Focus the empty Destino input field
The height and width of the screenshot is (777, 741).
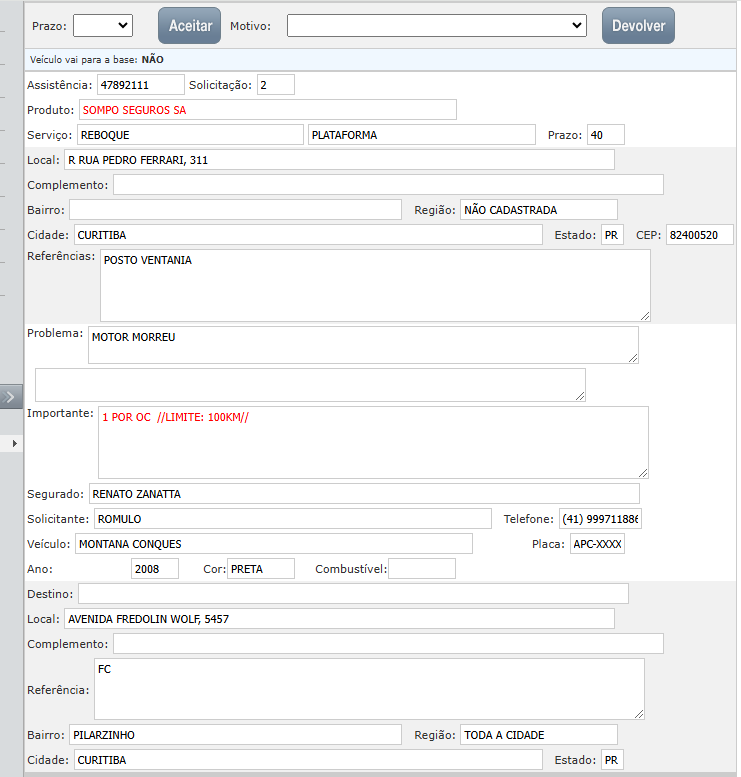(353, 594)
